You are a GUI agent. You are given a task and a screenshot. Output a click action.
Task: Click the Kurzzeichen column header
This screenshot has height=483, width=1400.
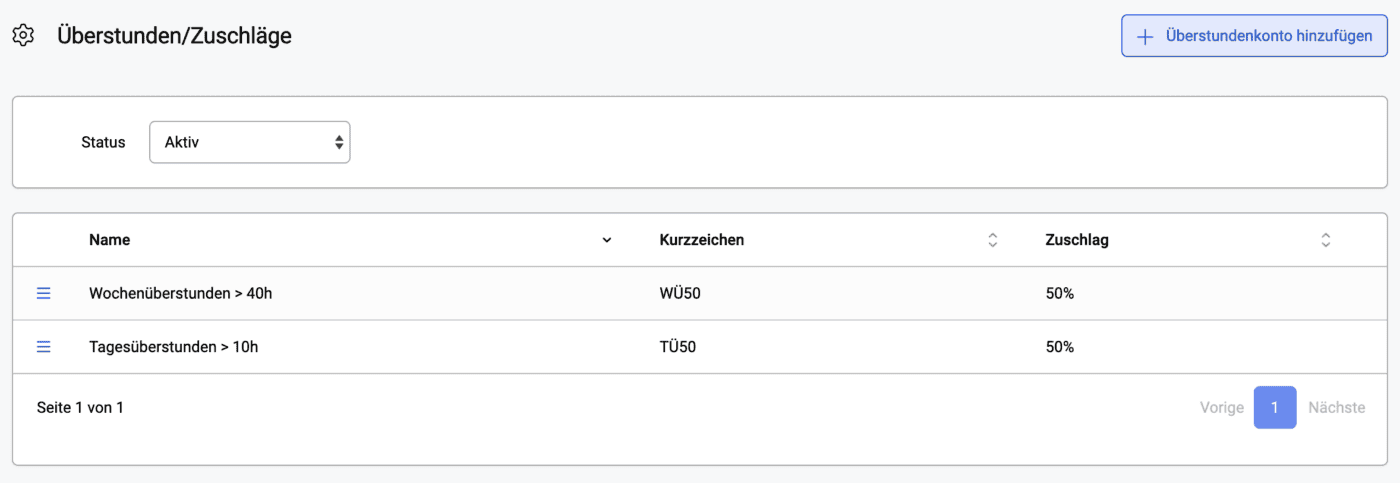[702, 240]
